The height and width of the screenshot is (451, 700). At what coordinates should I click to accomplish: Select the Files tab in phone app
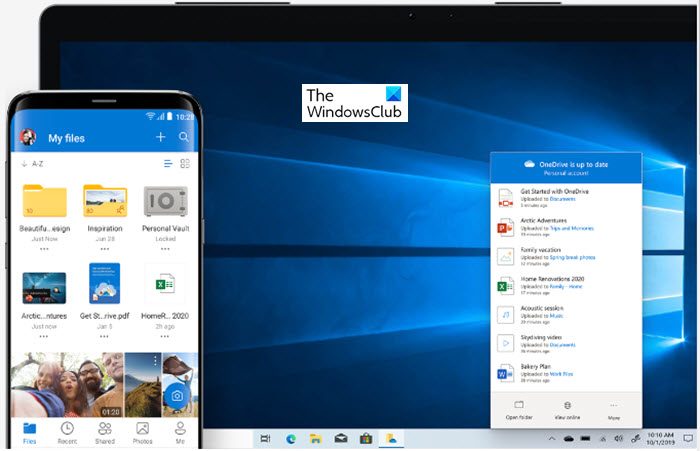tap(29, 433)
